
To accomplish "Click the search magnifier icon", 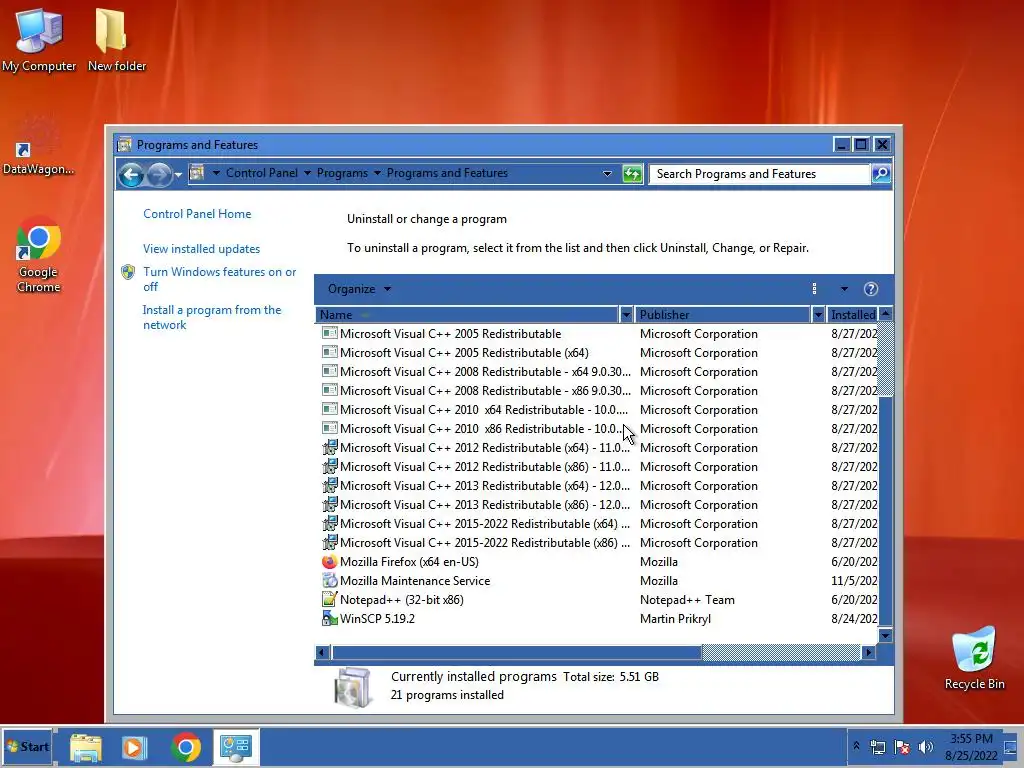I will (x=881, y=174).
